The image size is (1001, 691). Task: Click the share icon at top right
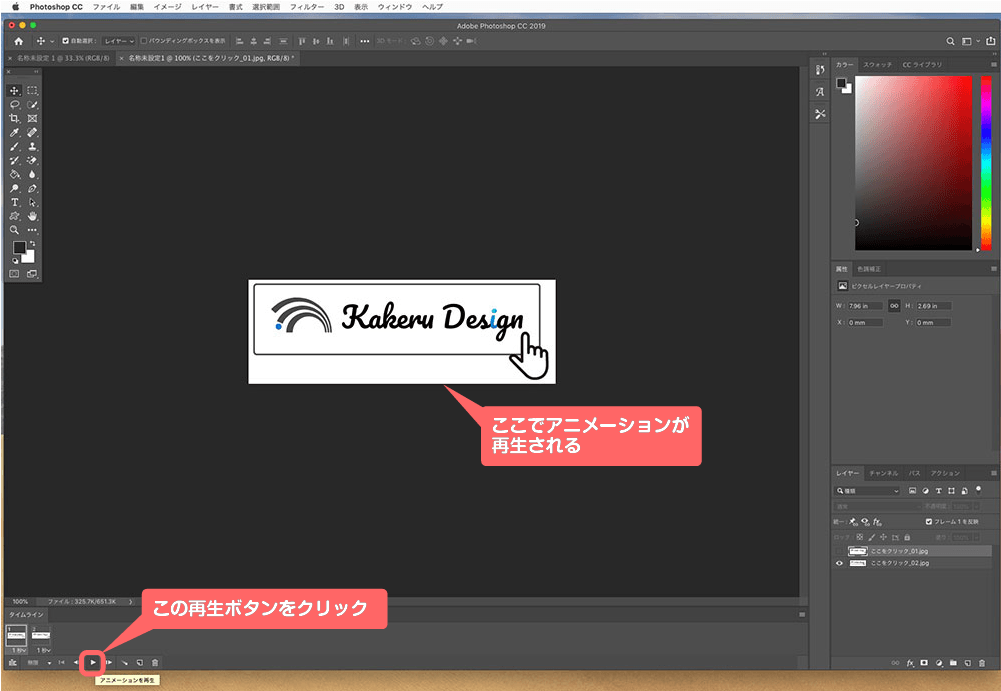tap(990, 41)
